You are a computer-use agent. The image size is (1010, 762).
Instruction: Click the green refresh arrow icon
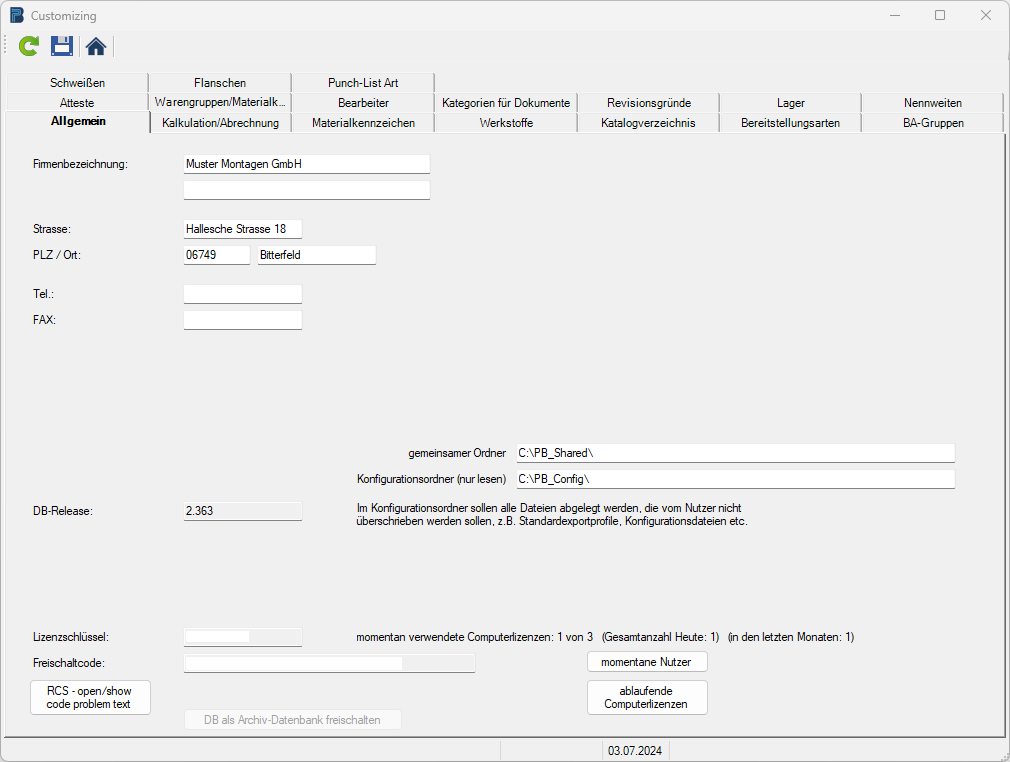coord(30,46)
